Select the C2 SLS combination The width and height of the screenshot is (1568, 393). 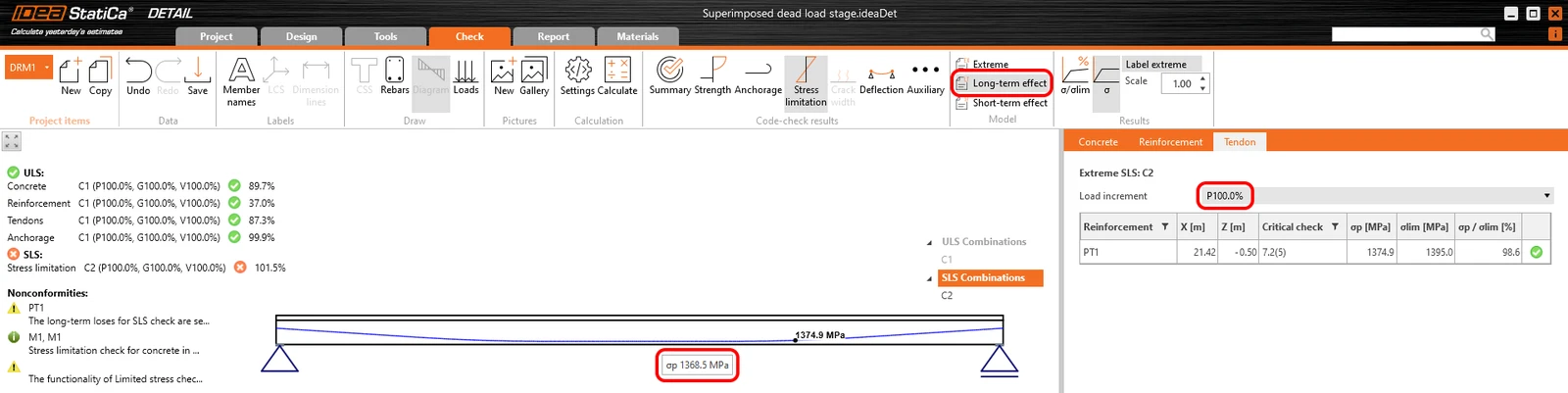coord(947,295)
